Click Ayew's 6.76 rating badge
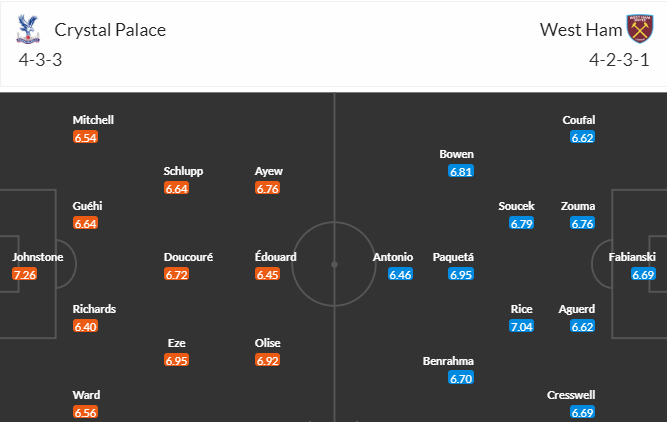The width and height of the screenshot is (667, 422). [x=268, y=188]
